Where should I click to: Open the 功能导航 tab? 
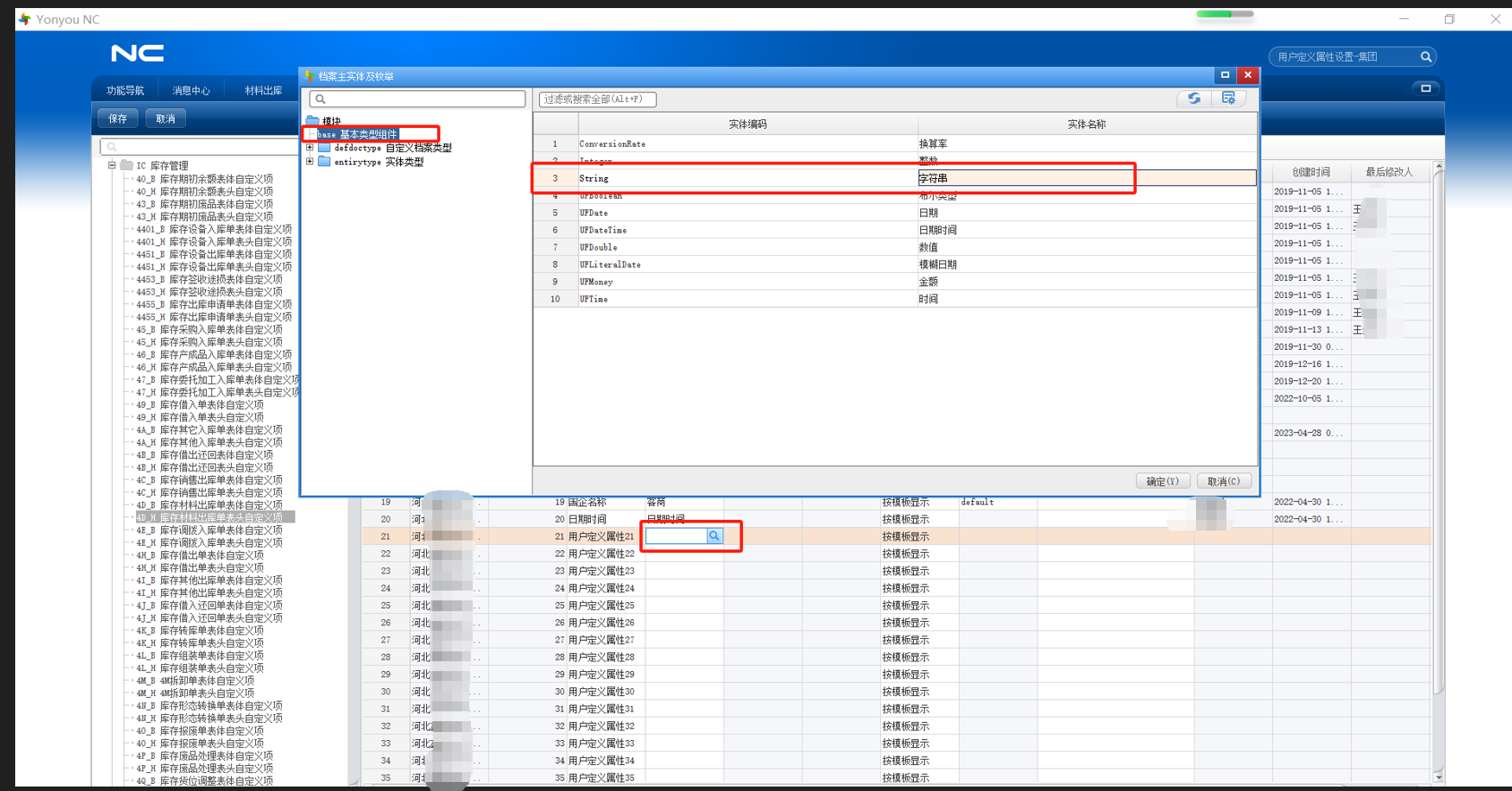tap(125, 90)
